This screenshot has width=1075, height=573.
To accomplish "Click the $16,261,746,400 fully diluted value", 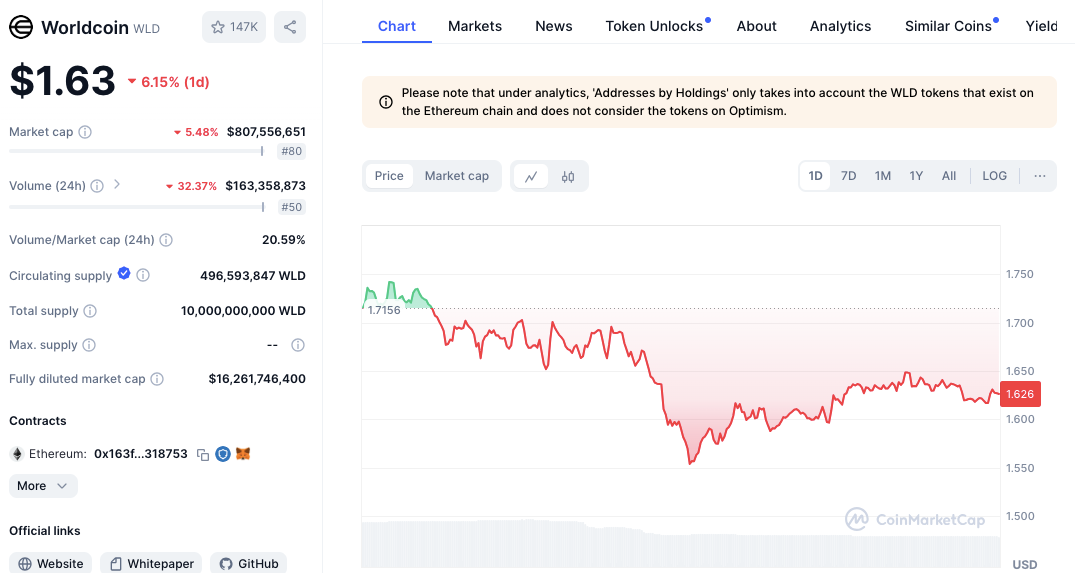I will (x=257, y=379).
